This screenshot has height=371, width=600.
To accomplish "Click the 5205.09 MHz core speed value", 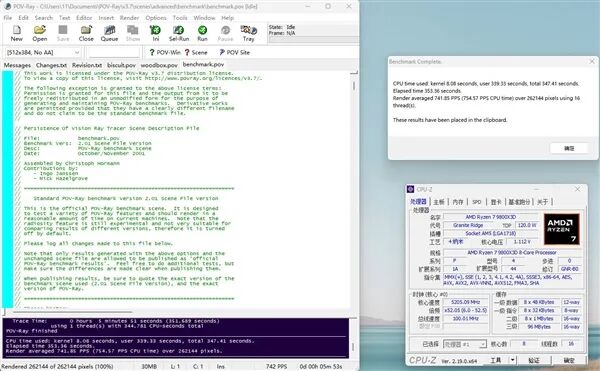I will (465, 302).
